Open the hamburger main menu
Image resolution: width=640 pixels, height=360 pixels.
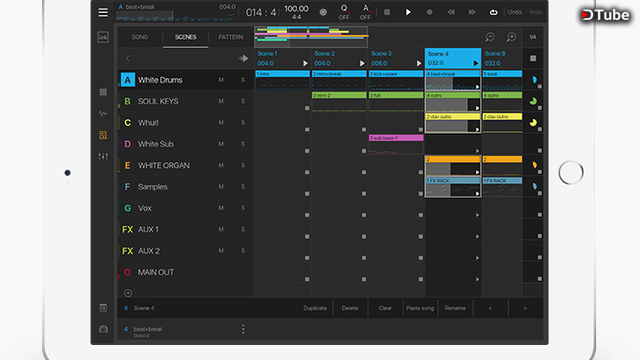103,12
